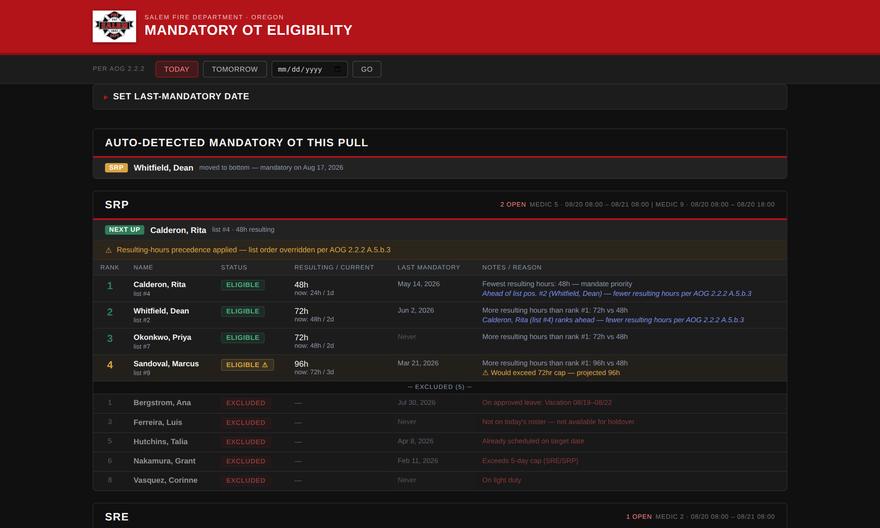Open the calendar picker icon in date field

click(x=337, y=69)
